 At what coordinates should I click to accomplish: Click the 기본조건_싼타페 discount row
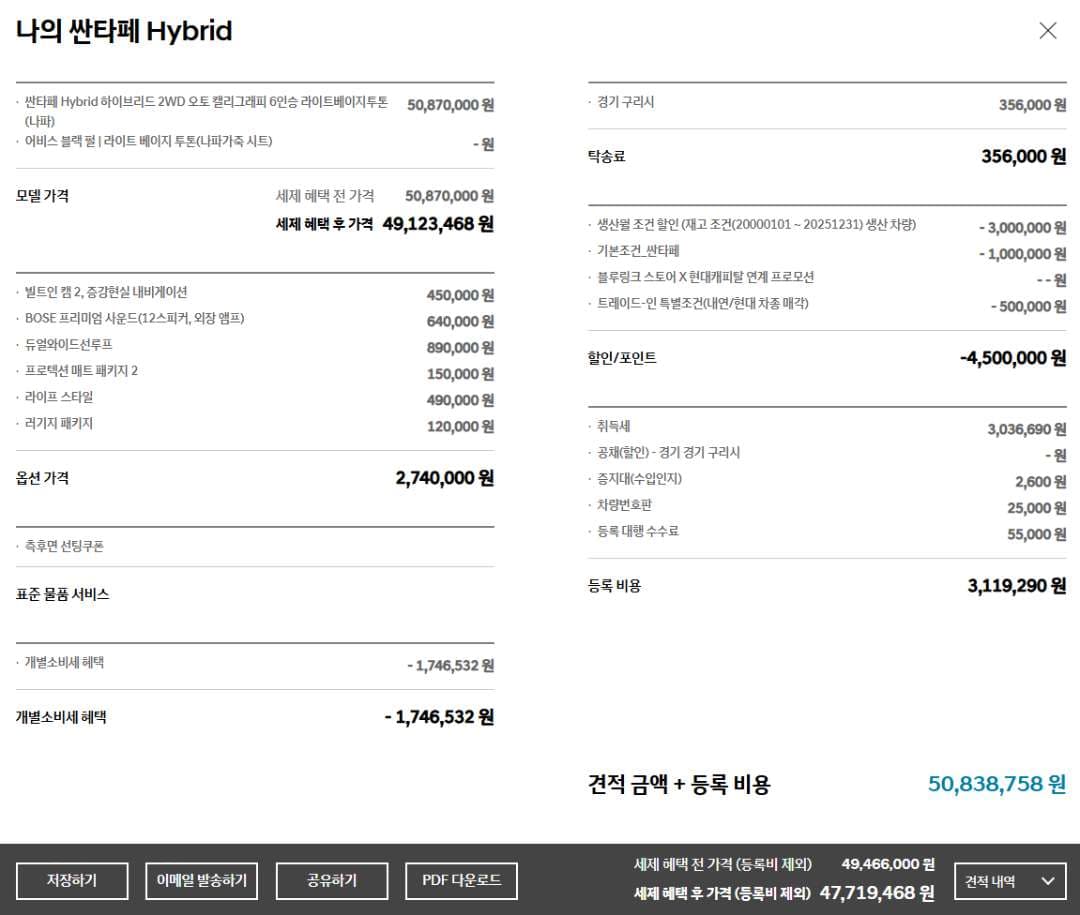(x=827, y=252)
